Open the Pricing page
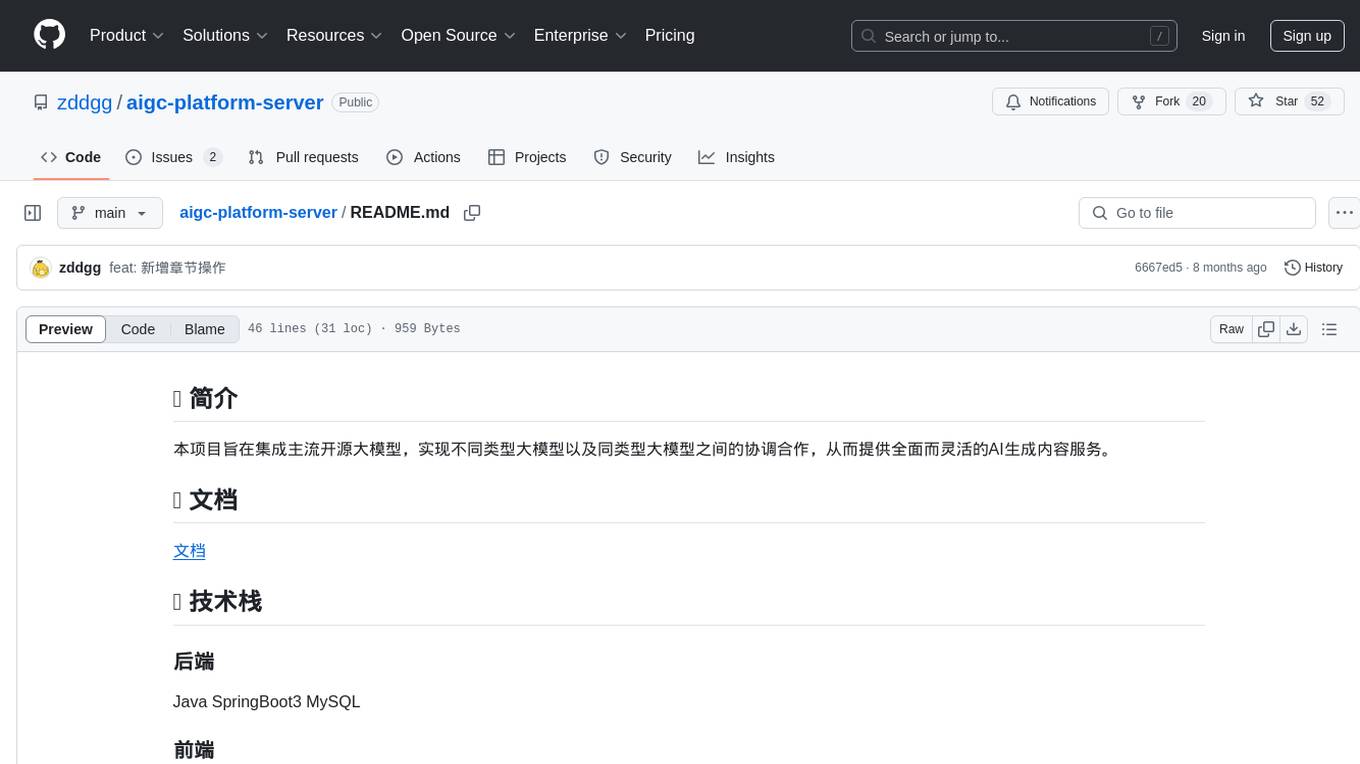Viewport: 1360px width, 764px height. (670, 35)
